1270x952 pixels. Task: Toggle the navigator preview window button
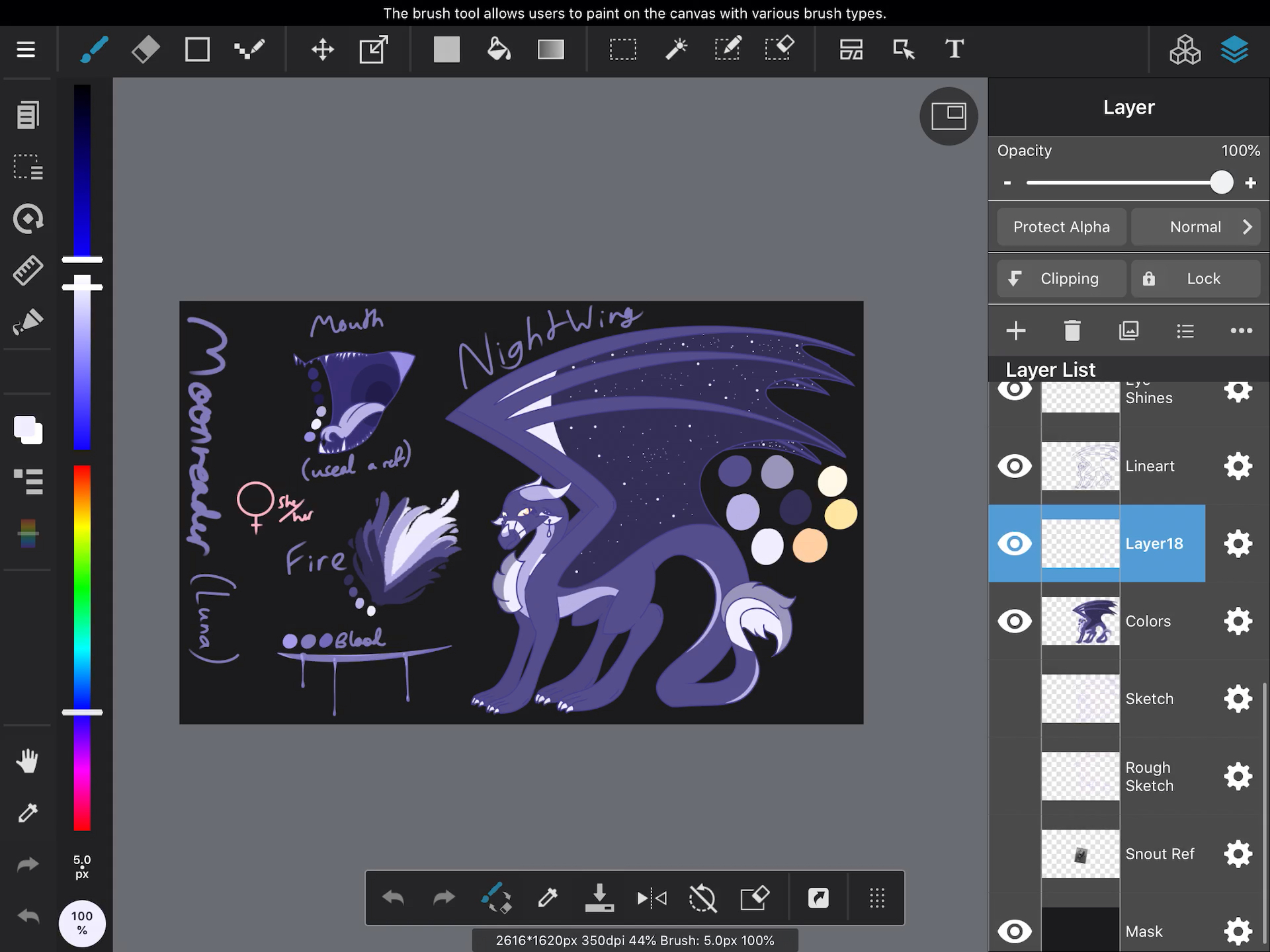[949, 116]
